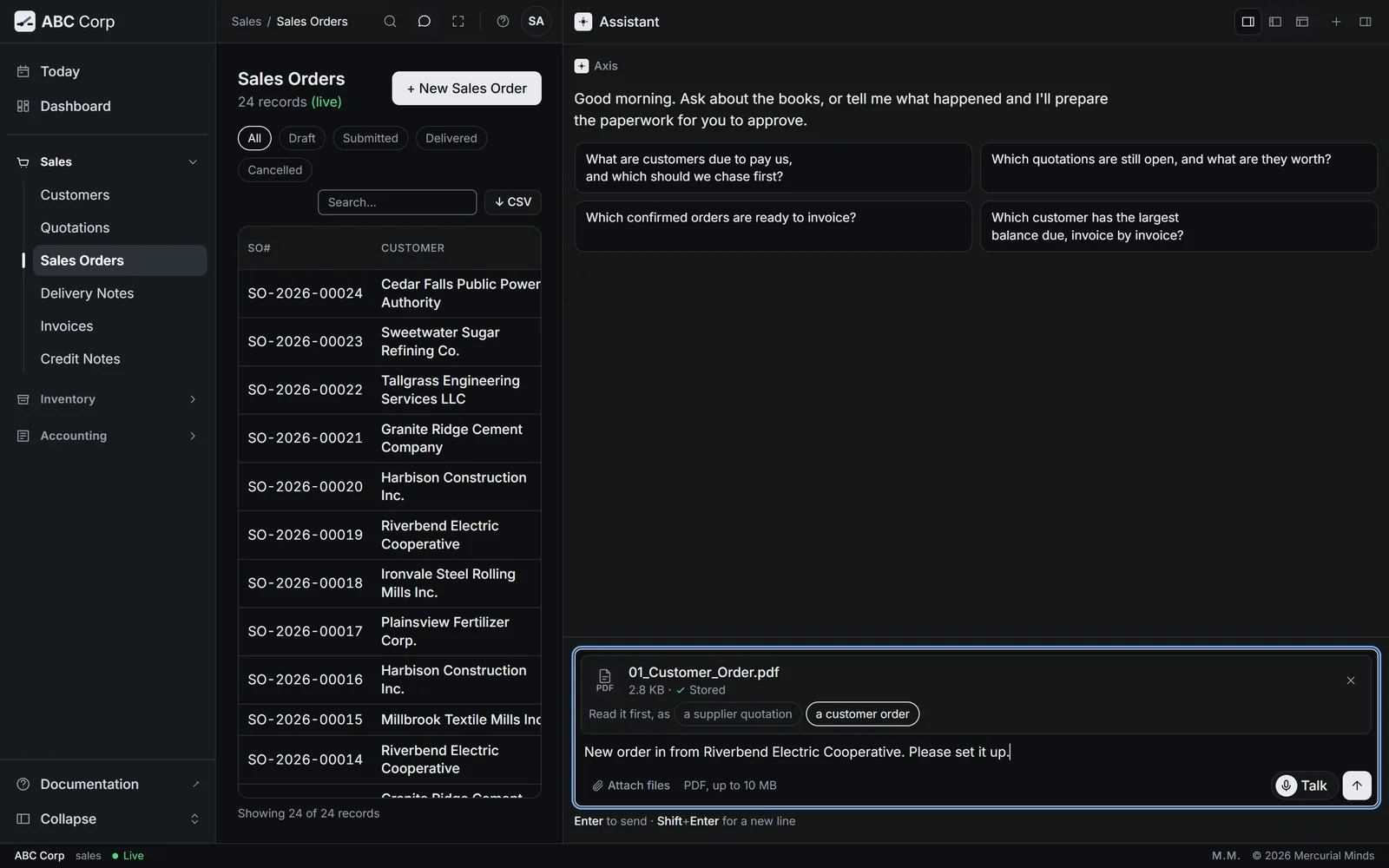Select the right-side panel layout icon

click(x=1247, y=22)
